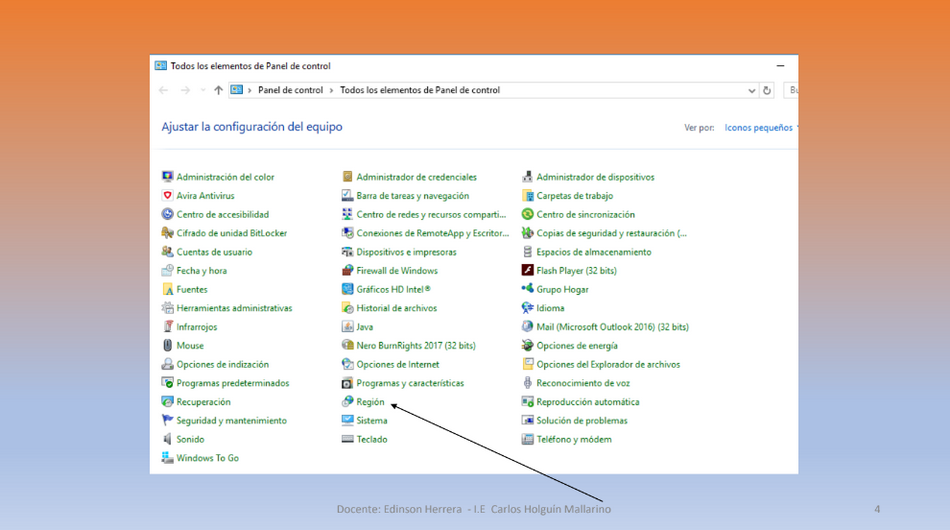Click the Java coffee cup icon
950x530 pixels.
pos(347,327)
